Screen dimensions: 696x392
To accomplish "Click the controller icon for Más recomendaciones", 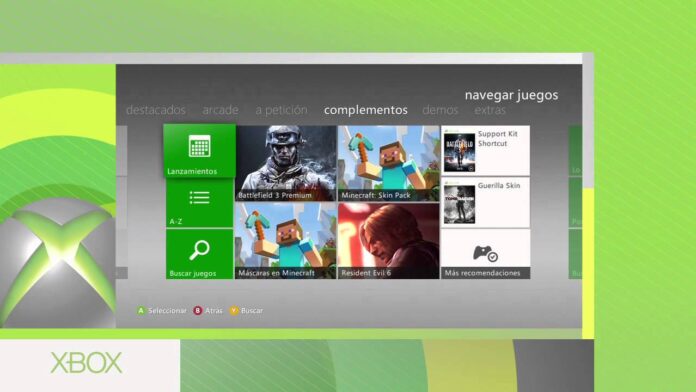I will click(x=485, y=253).
